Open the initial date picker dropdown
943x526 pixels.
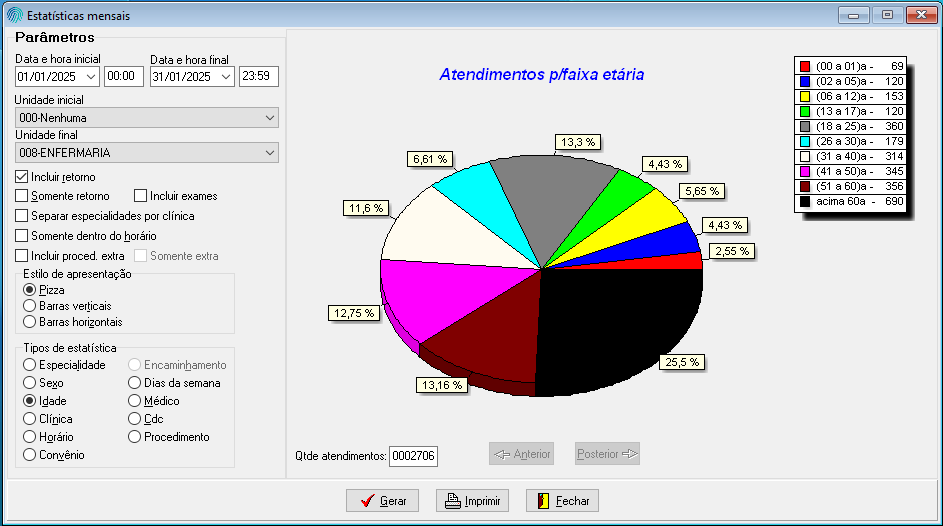[91, 77]
